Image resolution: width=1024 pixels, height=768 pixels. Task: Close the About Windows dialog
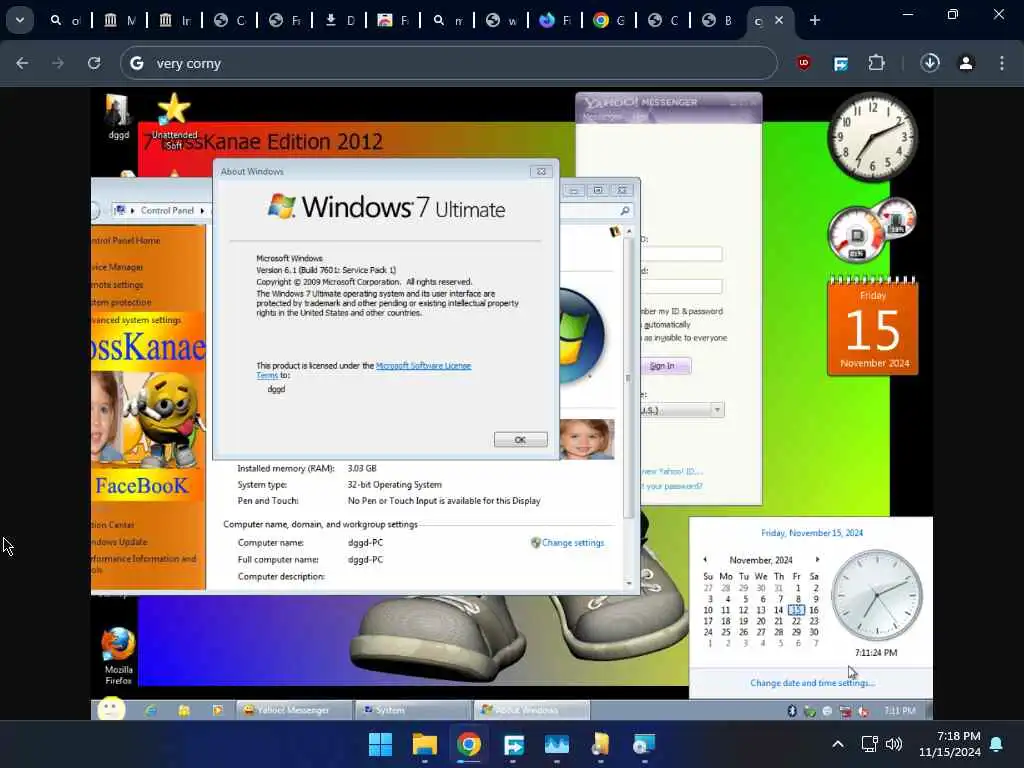[541, 171]
